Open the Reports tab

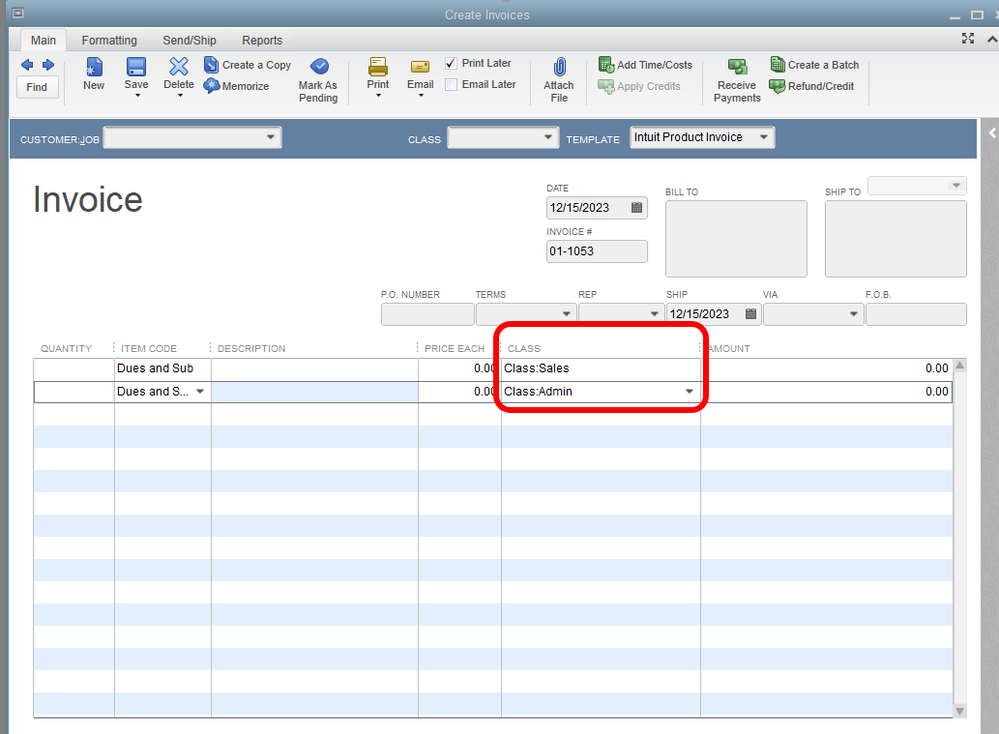point(262,40)
